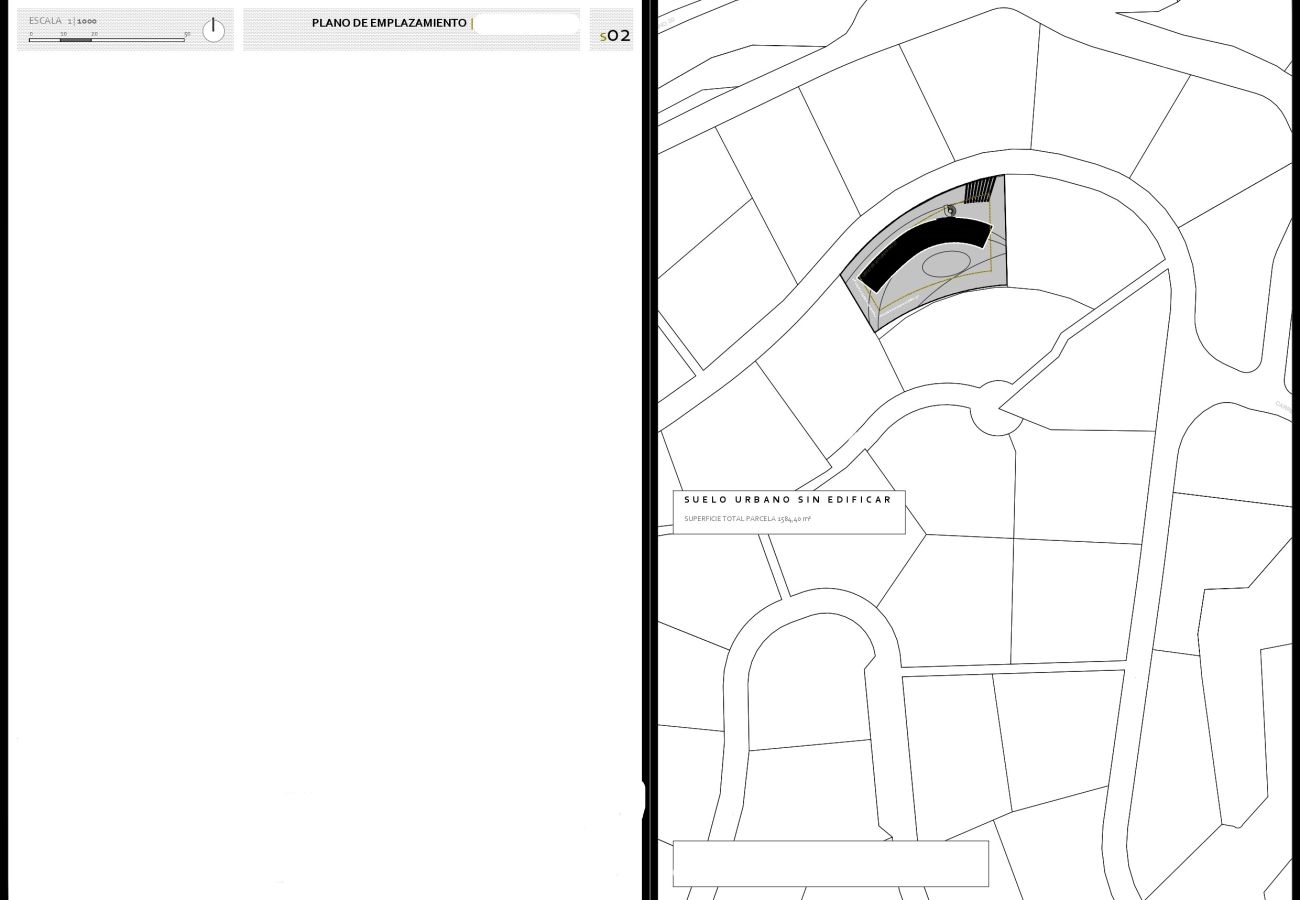Click the empty rectangular box at map bottom

coord(831,863)
